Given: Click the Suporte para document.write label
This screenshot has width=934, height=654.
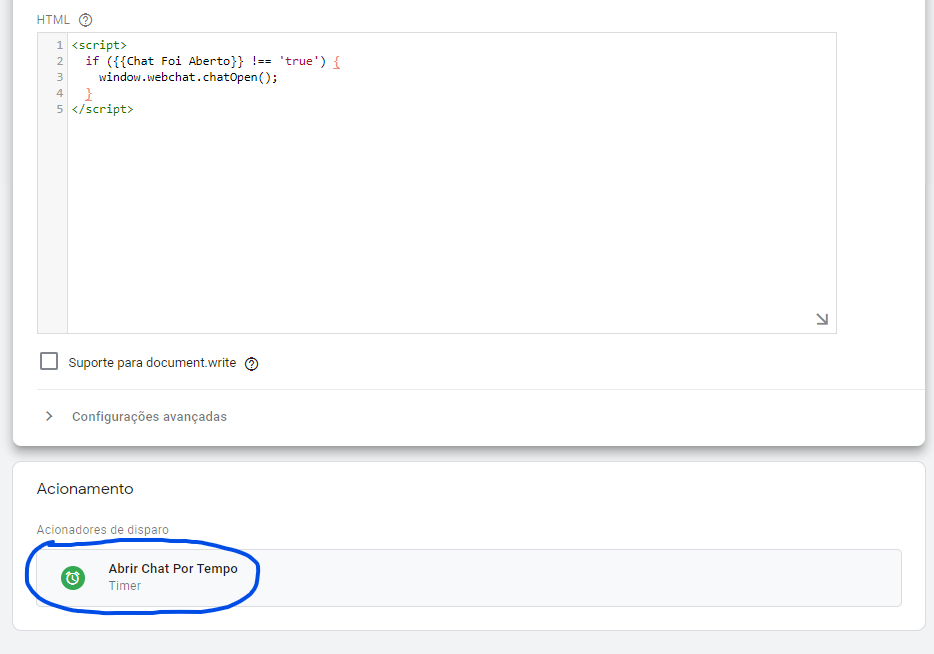Looking at the screenshot, I should click(152, 363).
